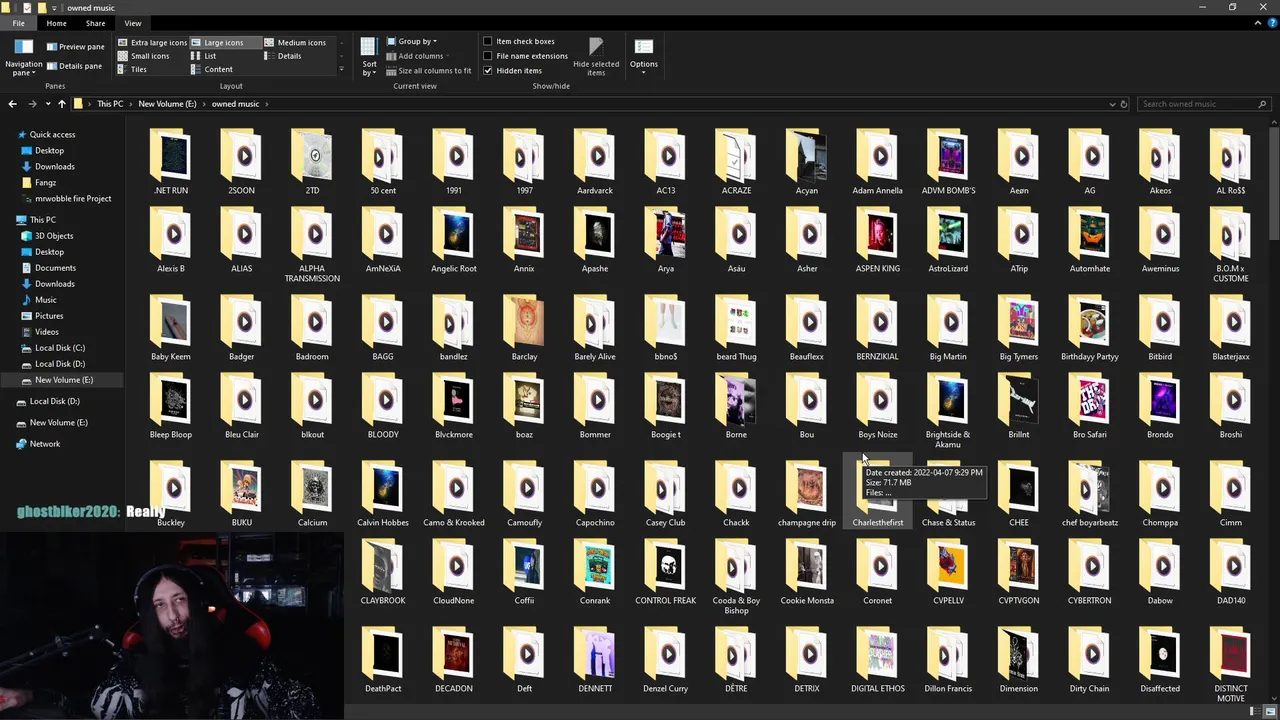This screenshot has height=720, width=1280.
Task: Select the CONTROL FREAK folder
Action: tap(666, 573)
